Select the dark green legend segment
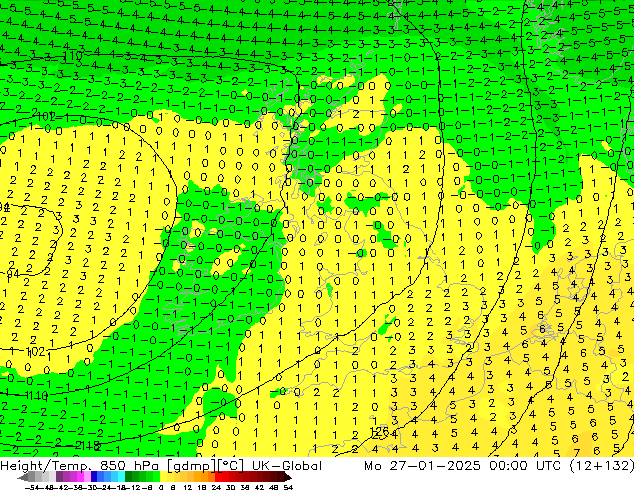 pos(129,477)
